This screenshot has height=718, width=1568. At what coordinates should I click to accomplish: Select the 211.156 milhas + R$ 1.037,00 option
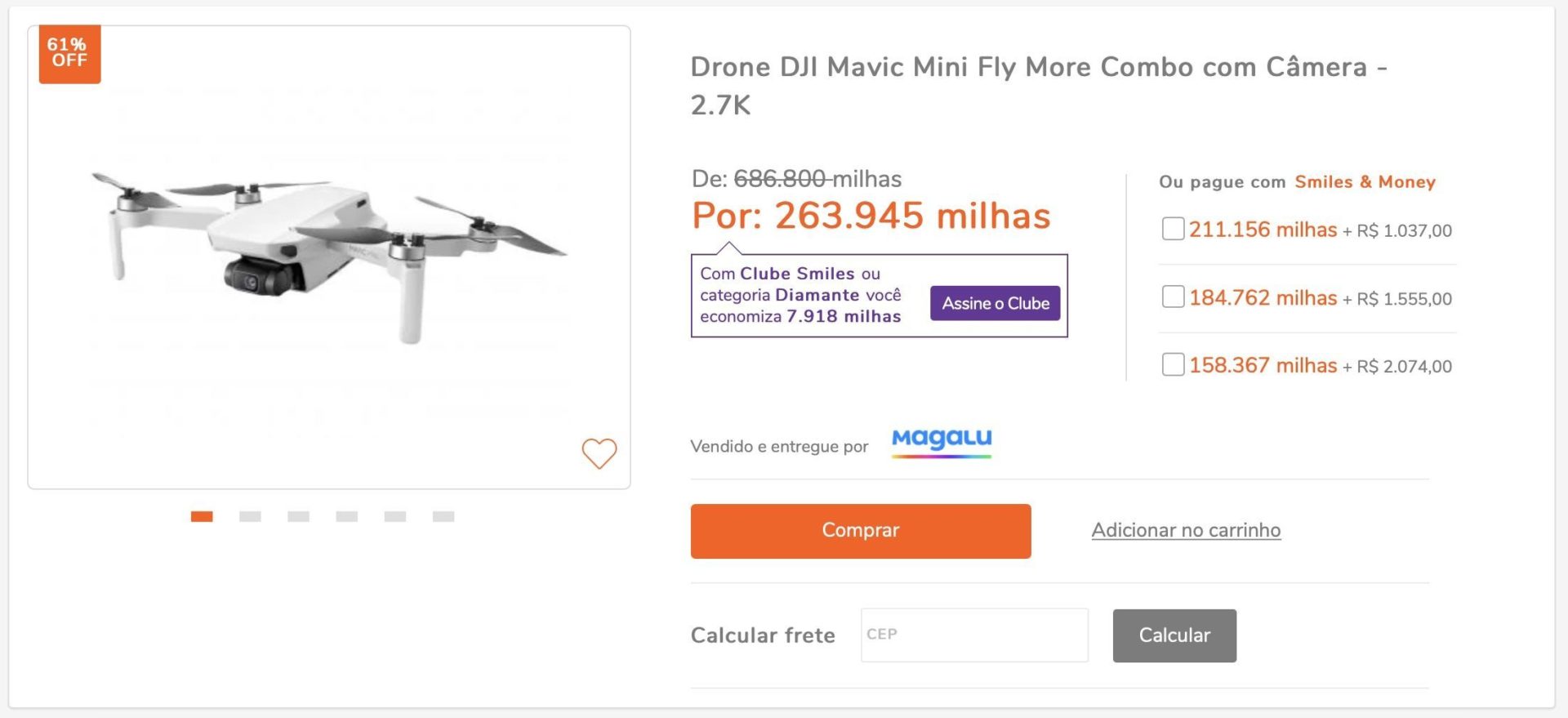point(1173,229)
